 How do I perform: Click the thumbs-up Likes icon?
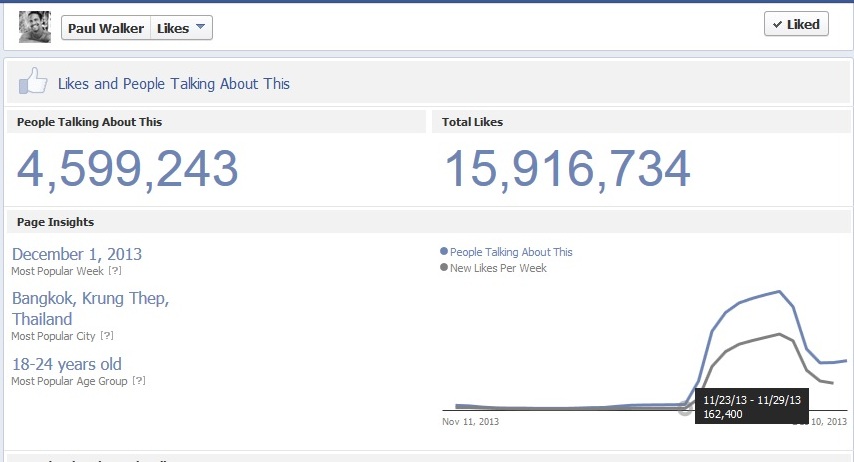pos(34,82)
